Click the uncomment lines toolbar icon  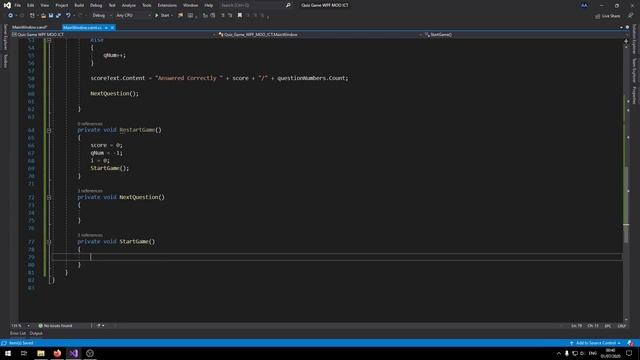click(230, 16)
